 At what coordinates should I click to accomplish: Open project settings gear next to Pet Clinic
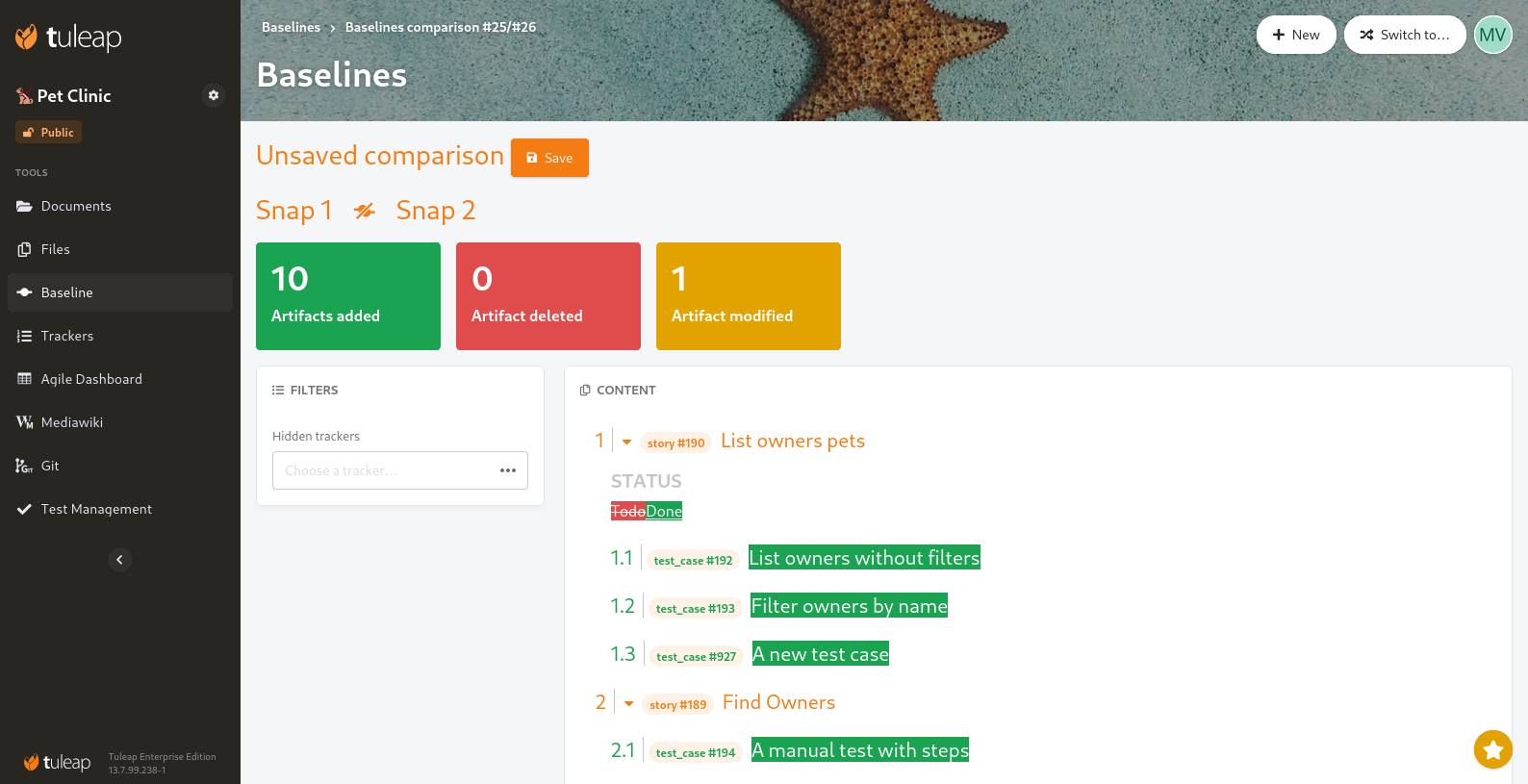pos(214,95)
